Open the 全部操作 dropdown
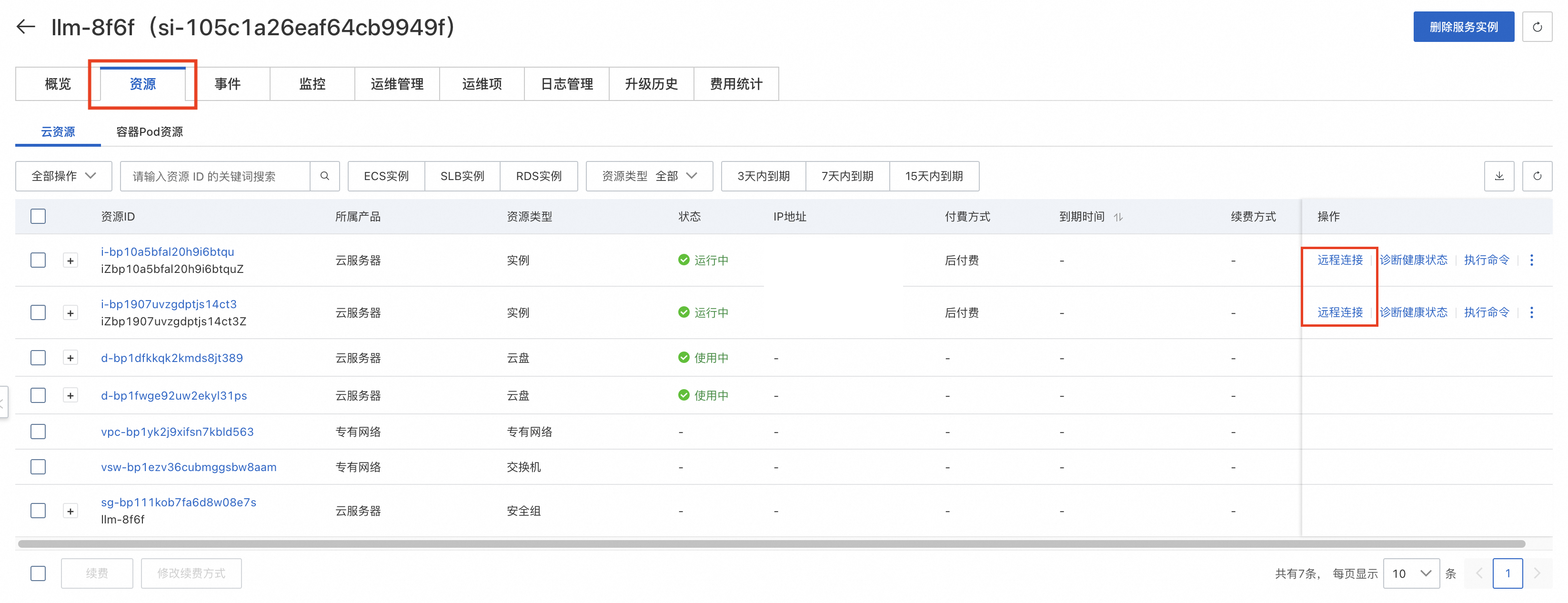The image size is (1568, 603). (x=63, y=176)
